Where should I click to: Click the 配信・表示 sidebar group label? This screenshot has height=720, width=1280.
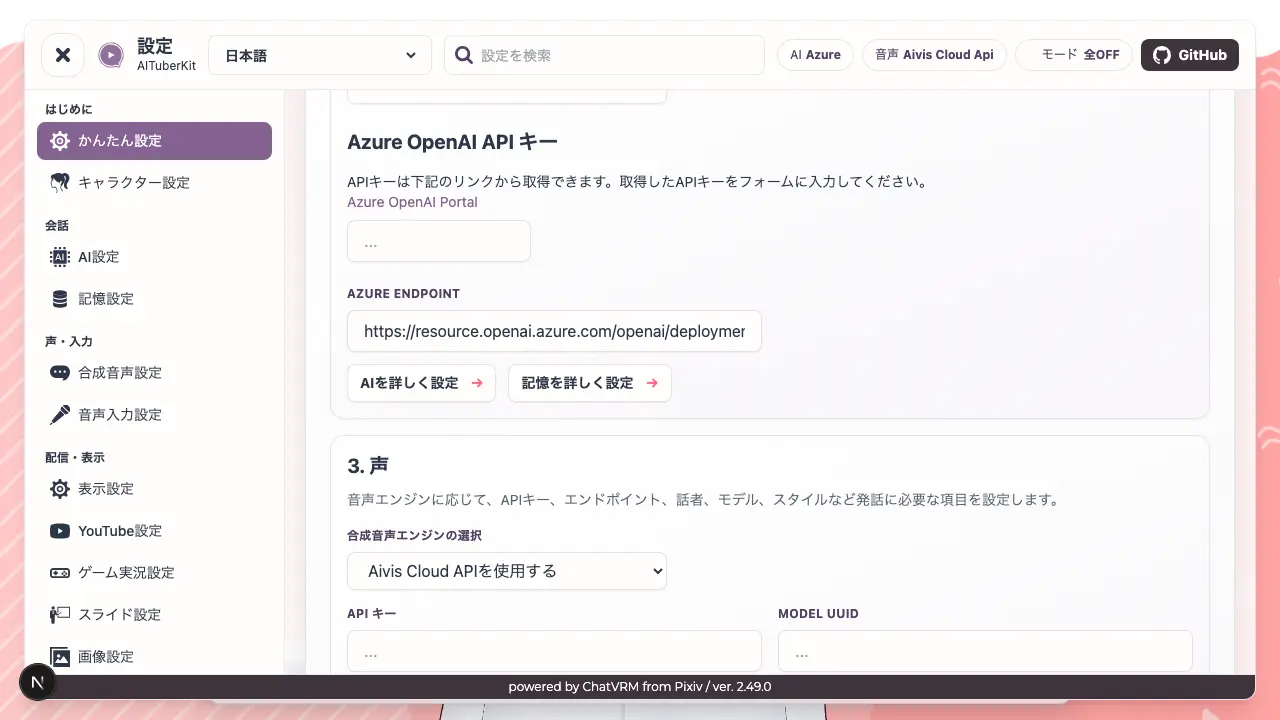pos(75,457)
